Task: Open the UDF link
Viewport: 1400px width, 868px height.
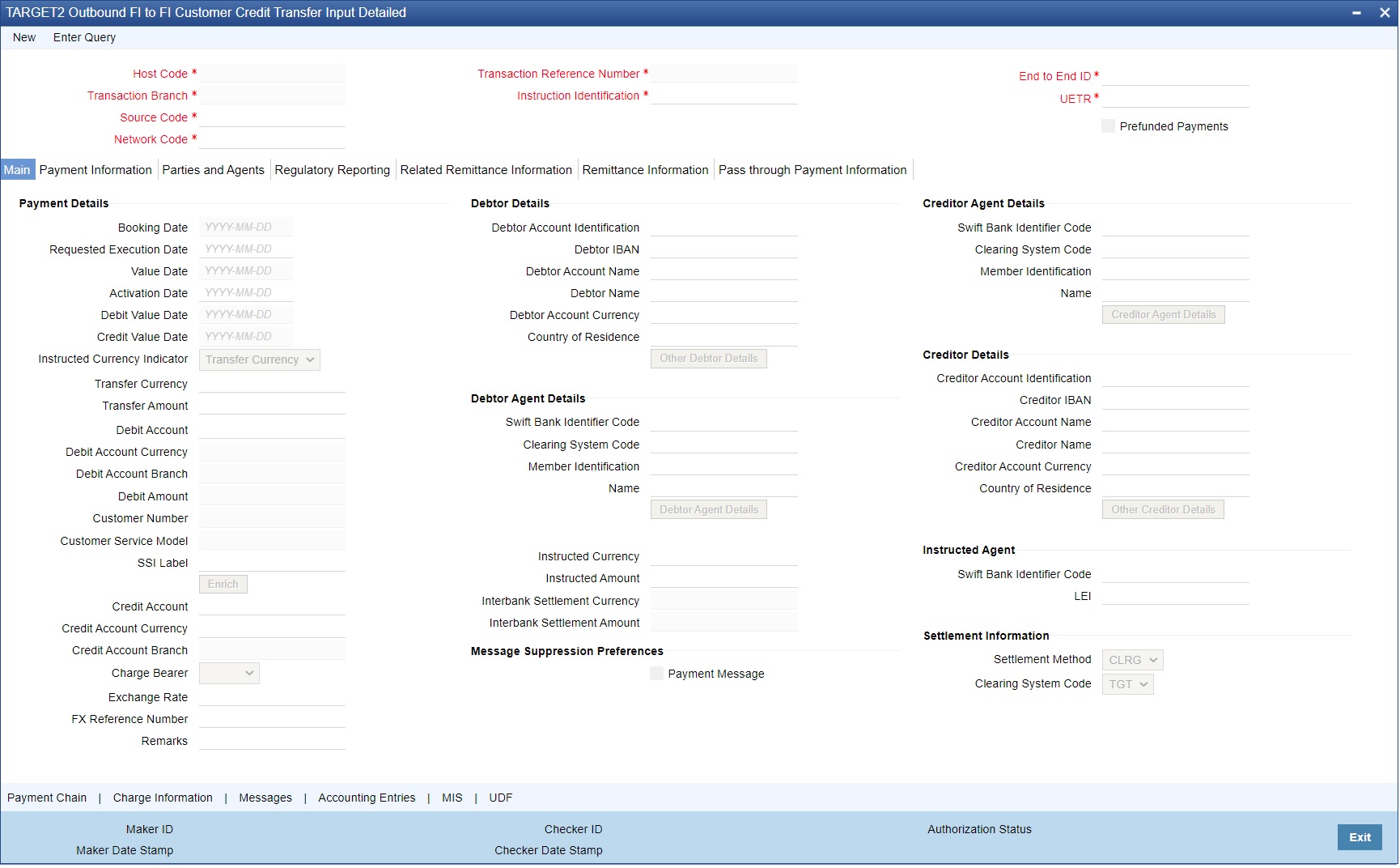Action: [x=501, y=798]
